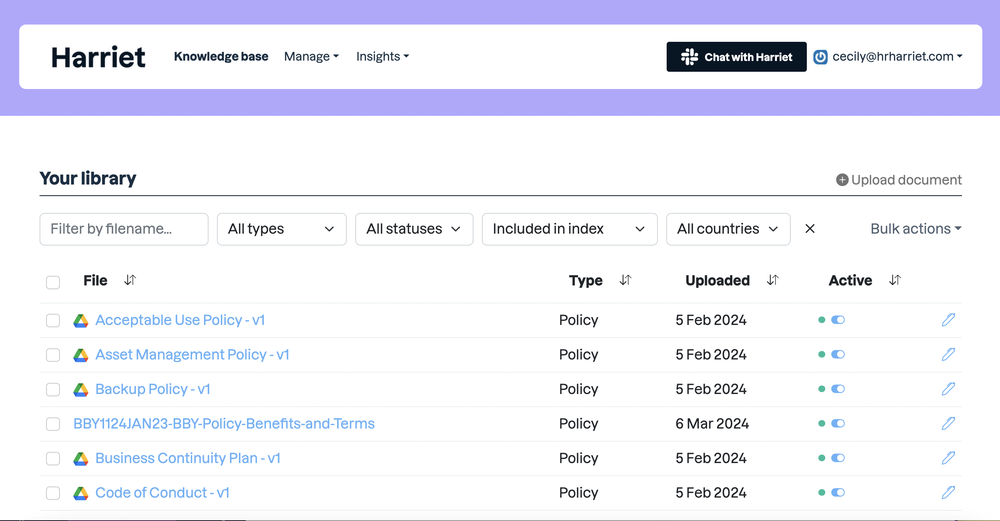Viewport: 1000px width, 521px height.
Task: Tick the select-all checkbox in the table header
Action: (x=53, y=282)
